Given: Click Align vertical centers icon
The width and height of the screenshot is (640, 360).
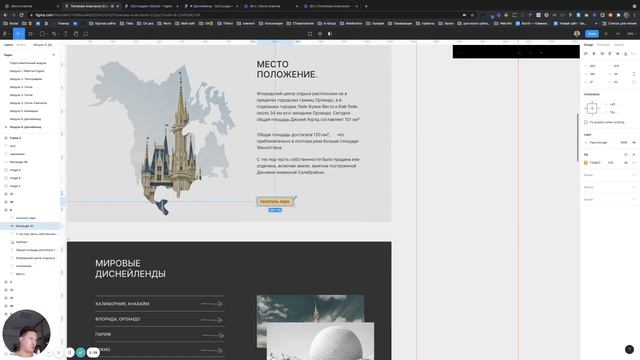Looking at the screenshot, I should click(x=618, y=54).
